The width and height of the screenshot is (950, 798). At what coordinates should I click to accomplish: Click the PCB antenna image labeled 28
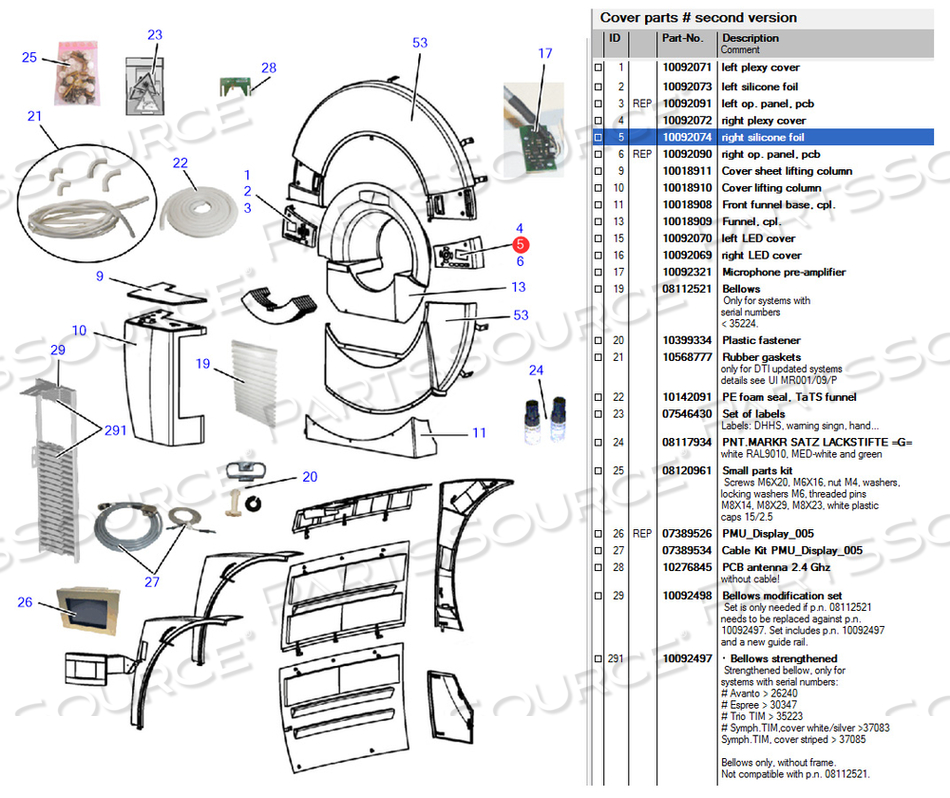[235, 86]
